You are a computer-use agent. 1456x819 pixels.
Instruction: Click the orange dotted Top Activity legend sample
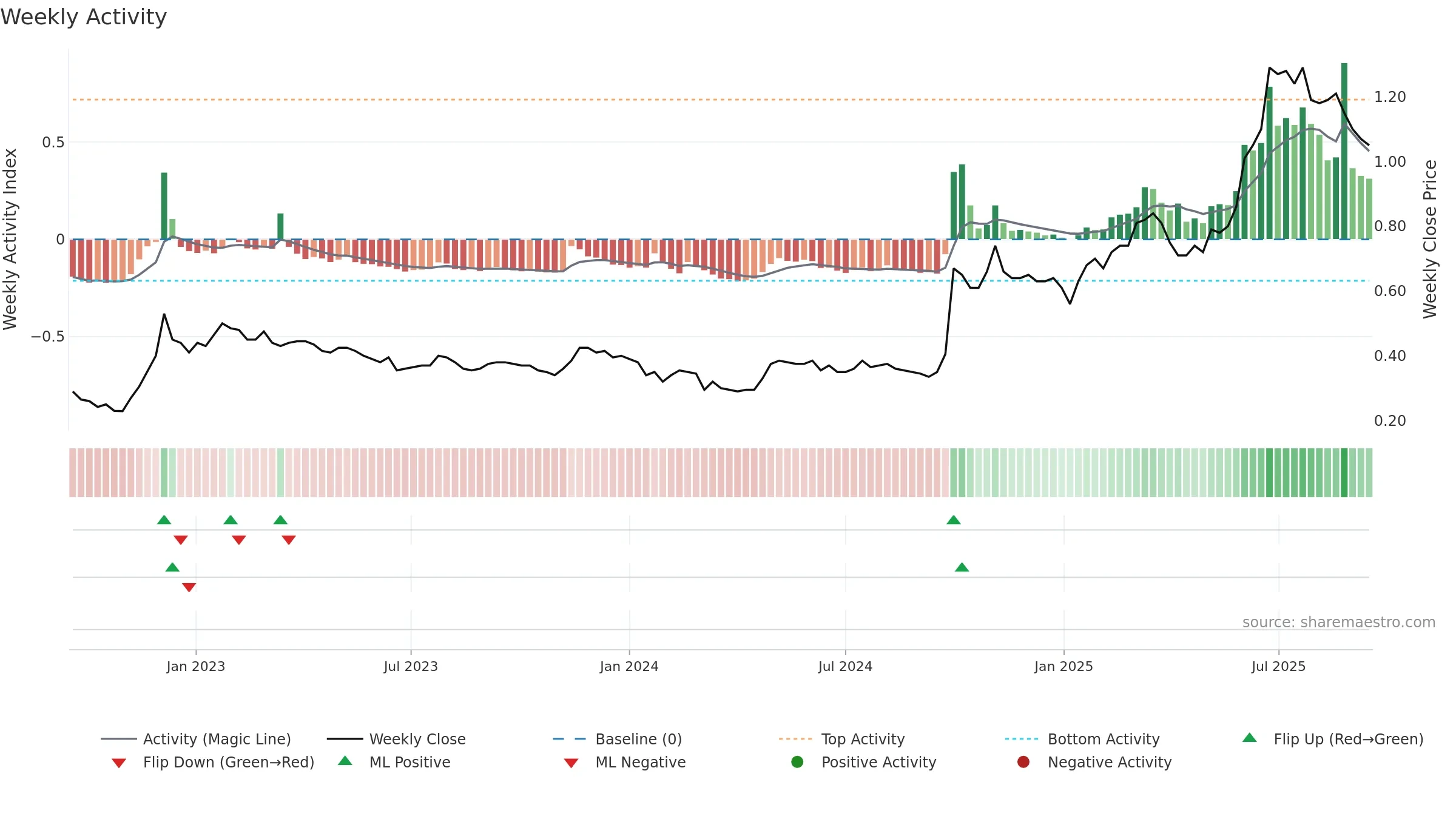coord(796,739)
